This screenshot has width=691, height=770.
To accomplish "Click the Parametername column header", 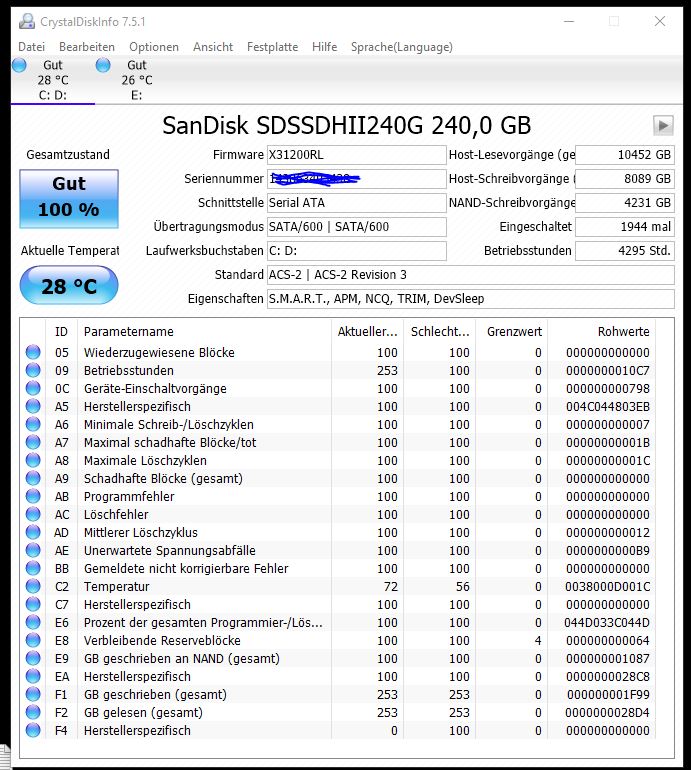I will pos(204,332).
